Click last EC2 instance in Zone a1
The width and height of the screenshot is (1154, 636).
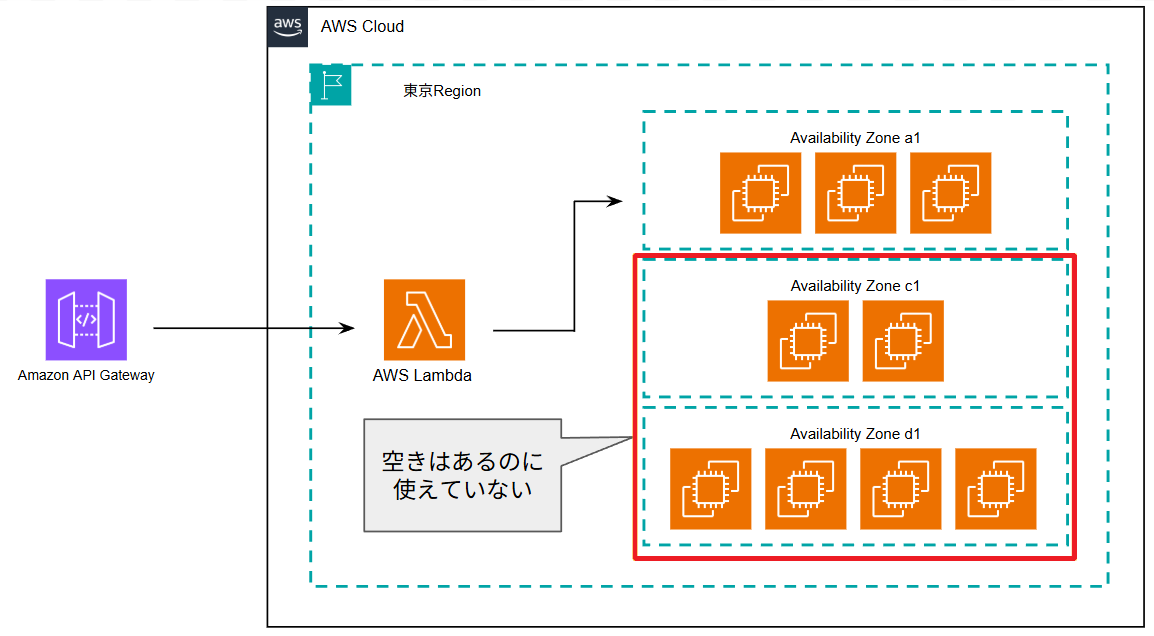(x=951, y=193)
